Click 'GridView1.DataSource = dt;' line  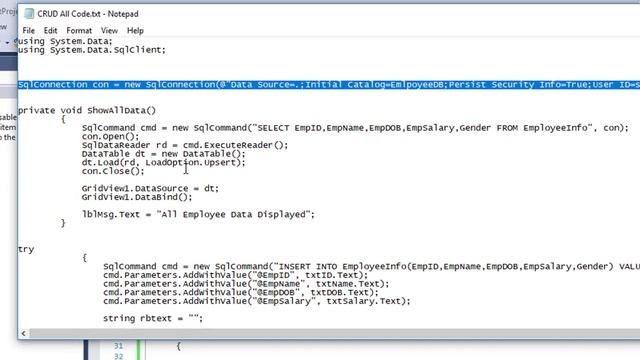(150, 188)
